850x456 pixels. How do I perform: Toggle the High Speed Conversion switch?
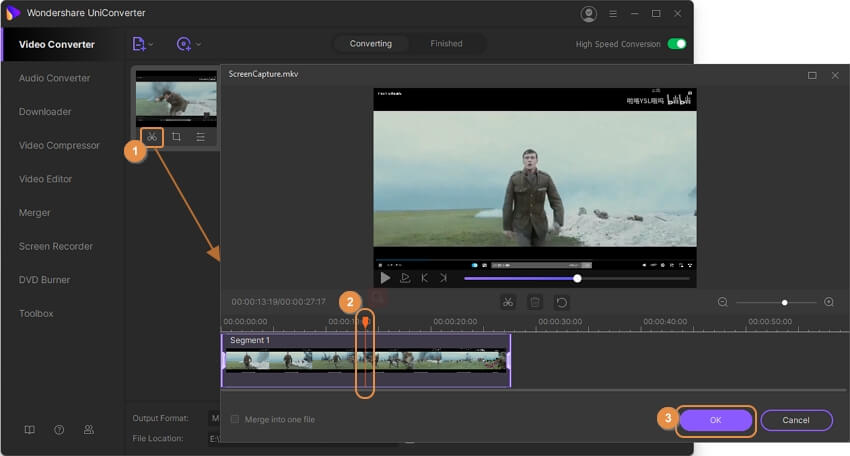[677, 44]
